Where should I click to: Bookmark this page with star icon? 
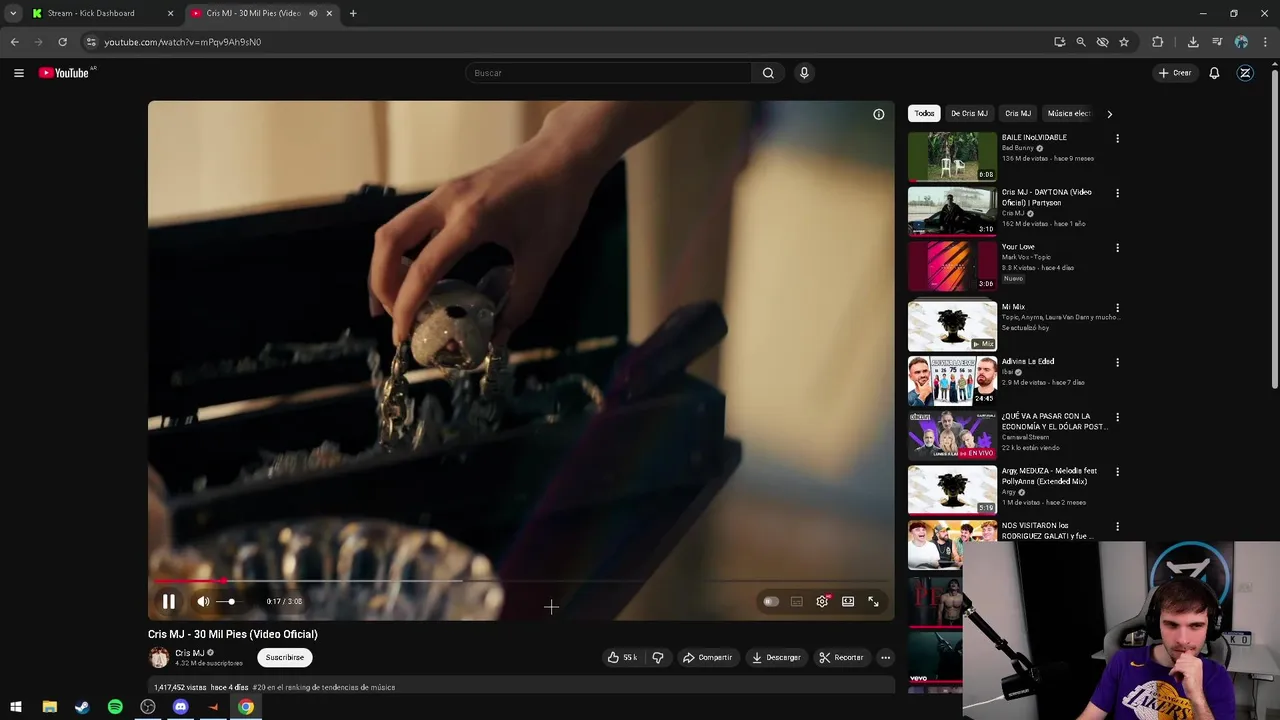(1124, 42)
